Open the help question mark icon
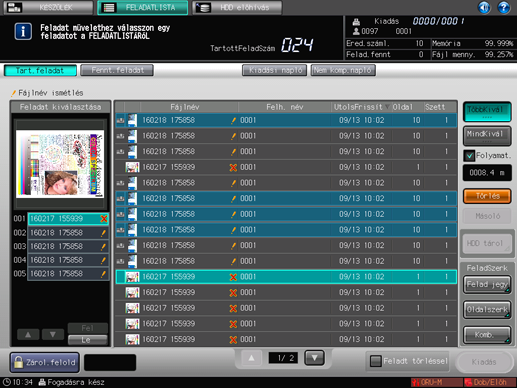517x388 pixels. [503, 7]
